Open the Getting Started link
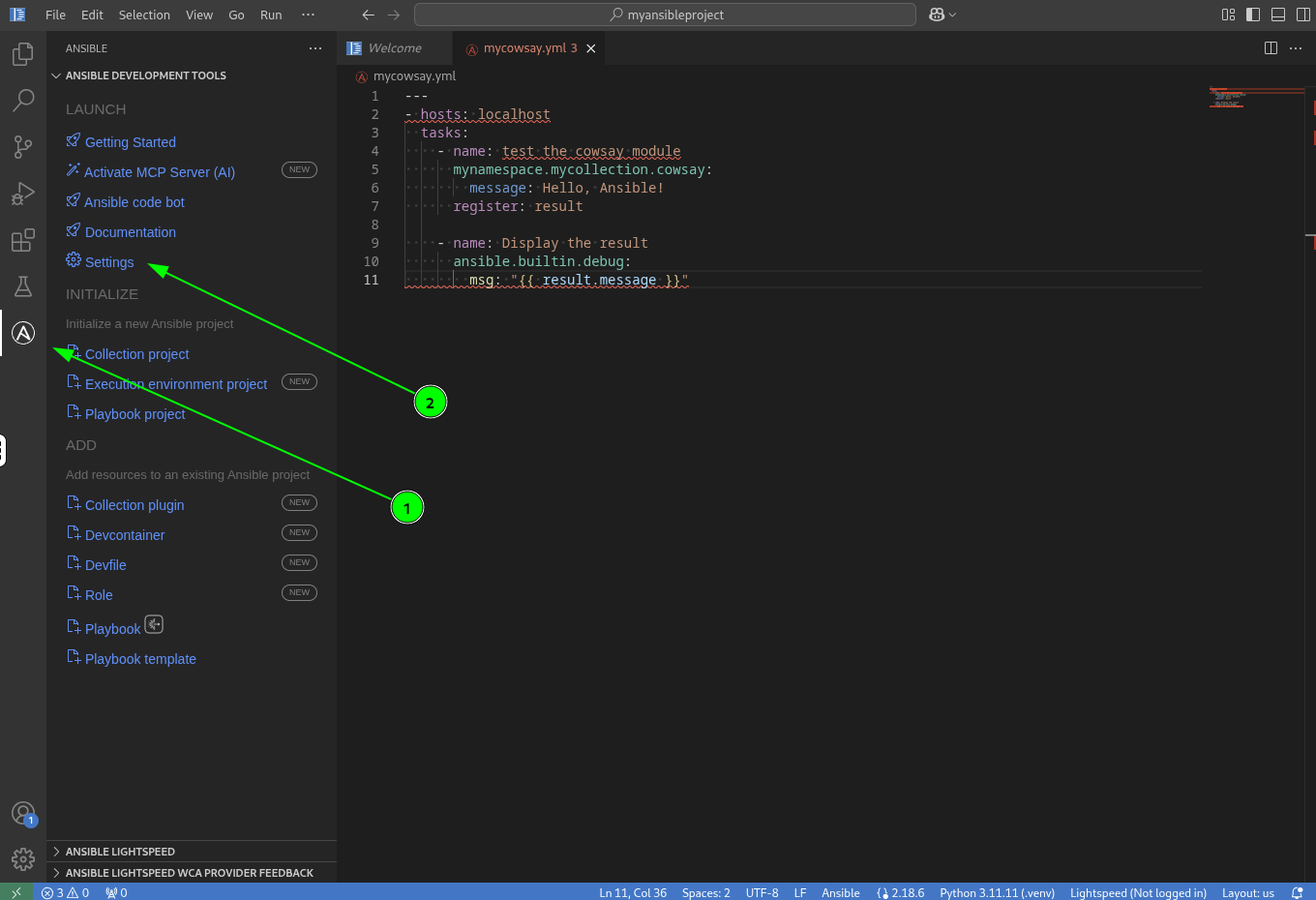Image resolution: width=1316 pixels, height=900 pixels. coord(131,142)
